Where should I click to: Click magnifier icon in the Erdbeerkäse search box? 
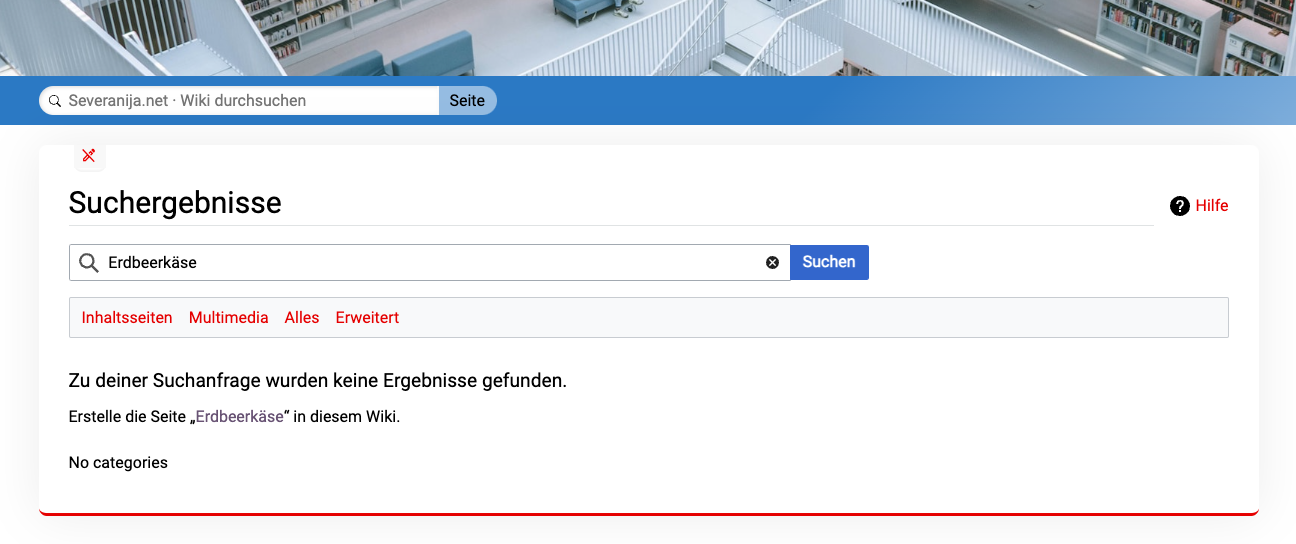88,262
